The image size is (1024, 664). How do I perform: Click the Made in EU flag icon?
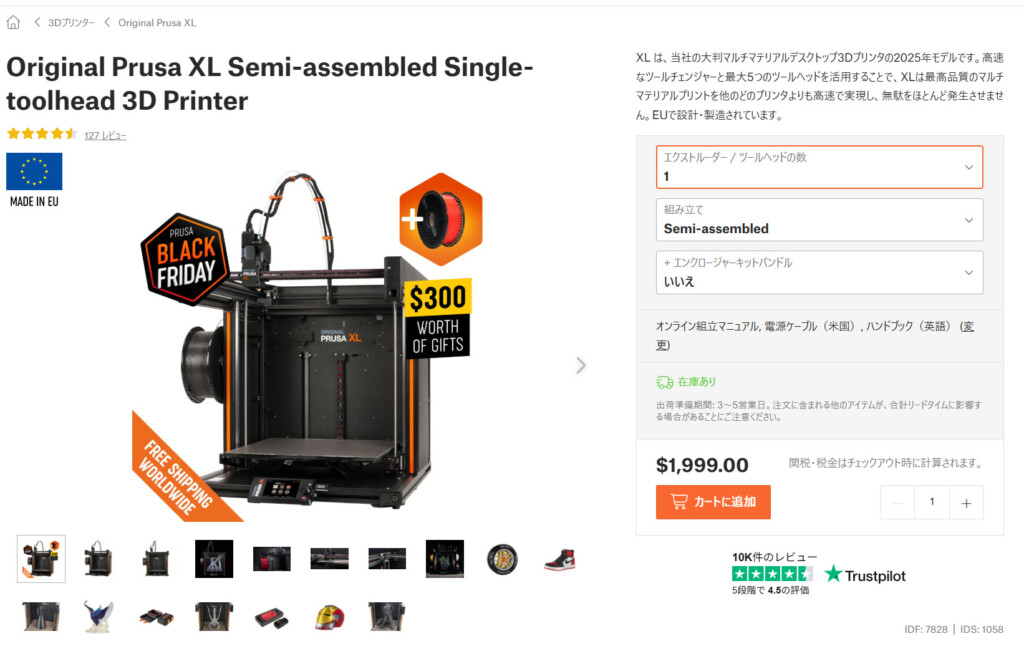(34, 172)
